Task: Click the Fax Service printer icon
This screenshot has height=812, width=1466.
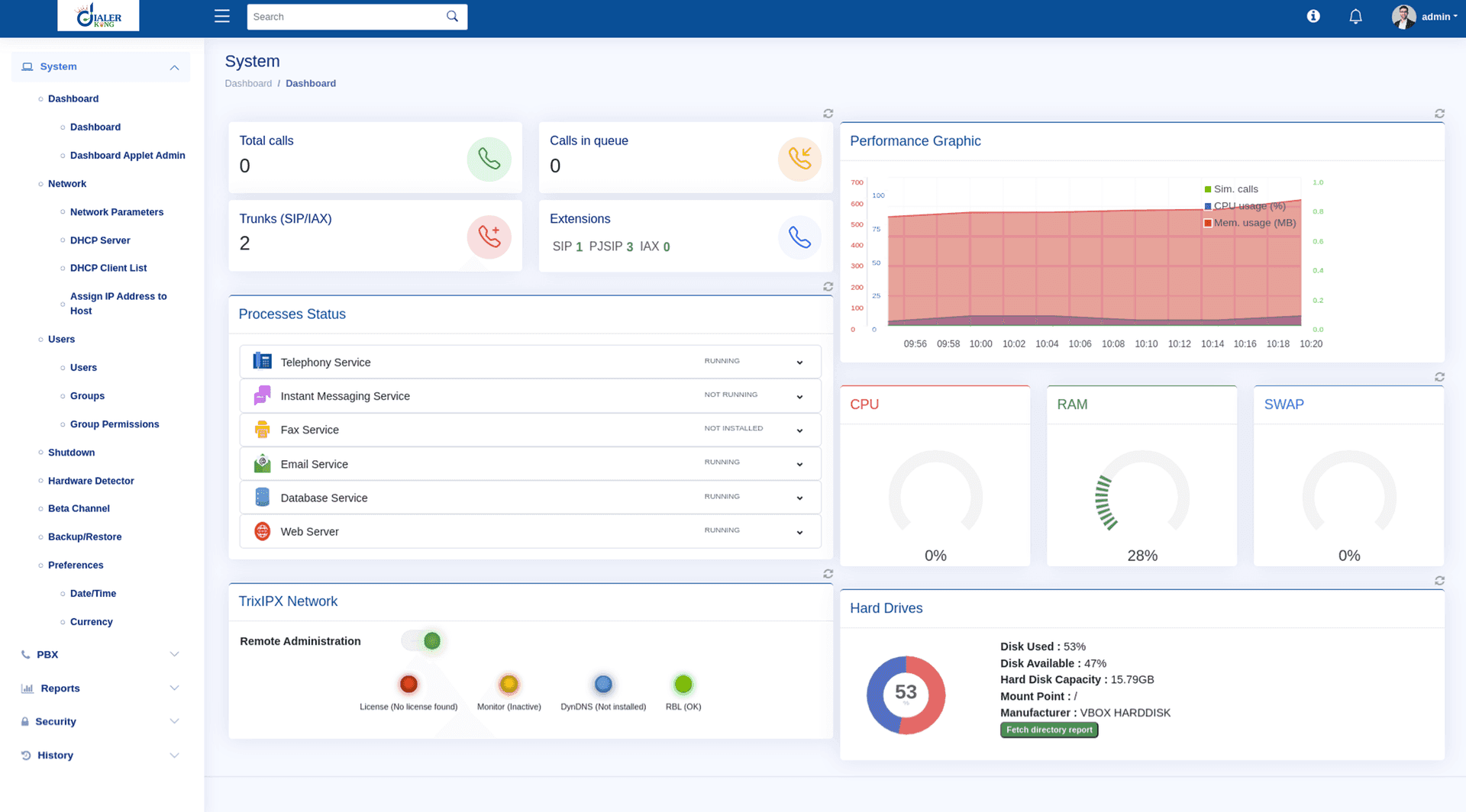Action: pos(261,429)
